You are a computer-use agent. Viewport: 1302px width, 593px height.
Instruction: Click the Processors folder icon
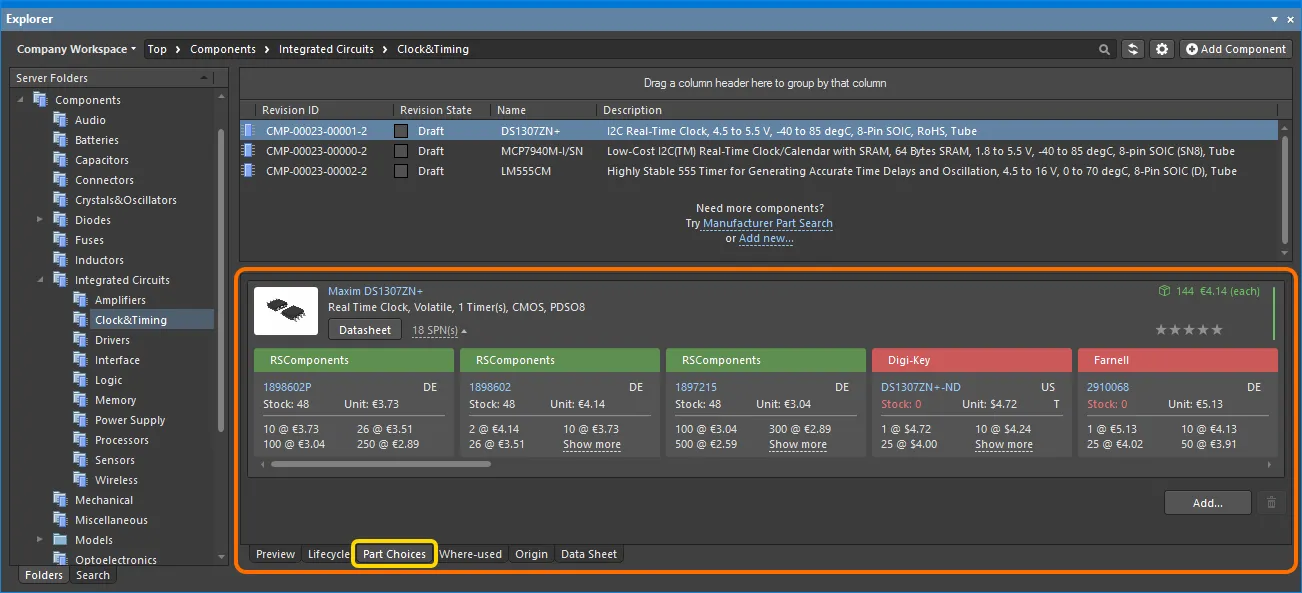point(81,440)
